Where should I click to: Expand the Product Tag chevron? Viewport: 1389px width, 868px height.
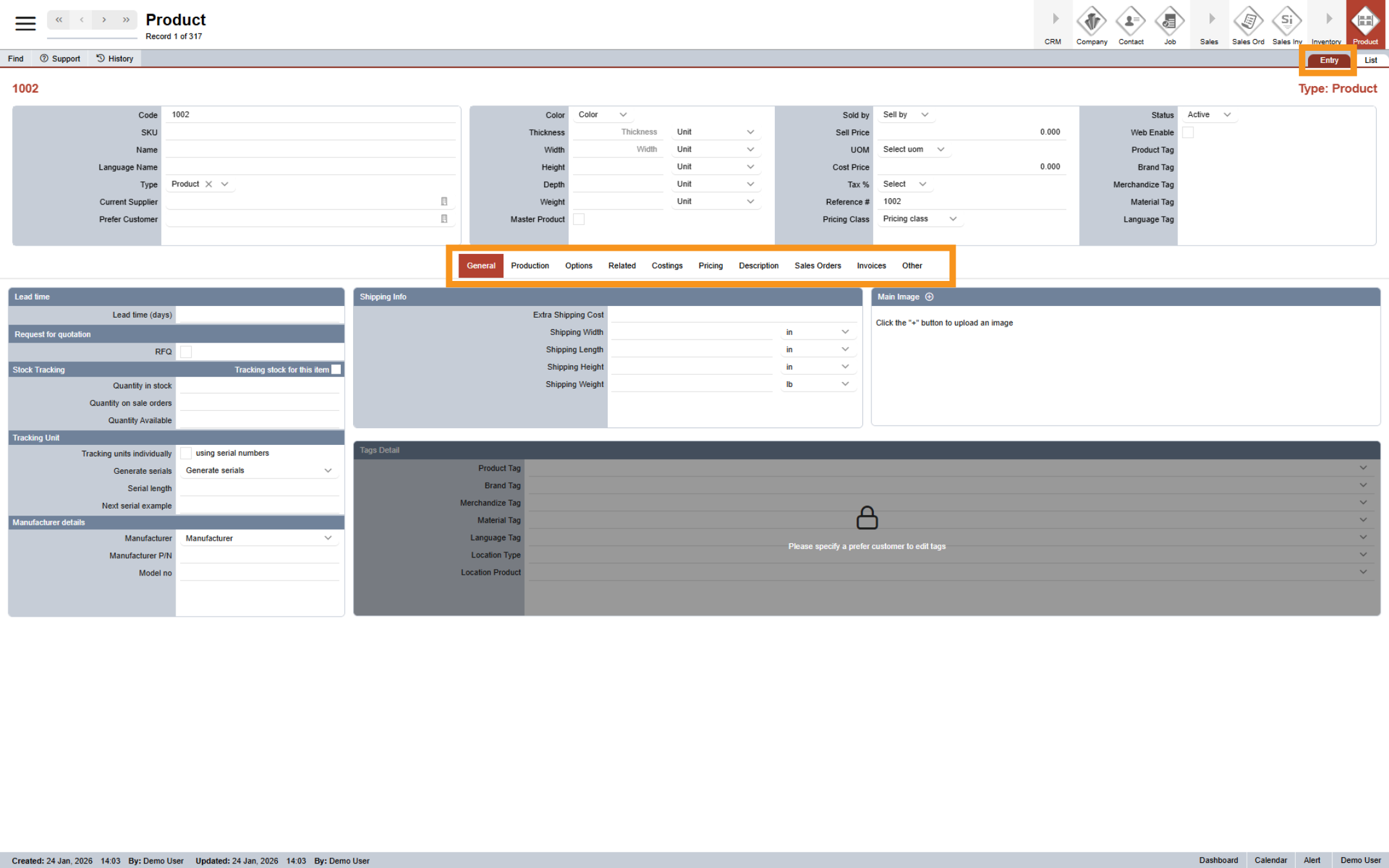1363,467
